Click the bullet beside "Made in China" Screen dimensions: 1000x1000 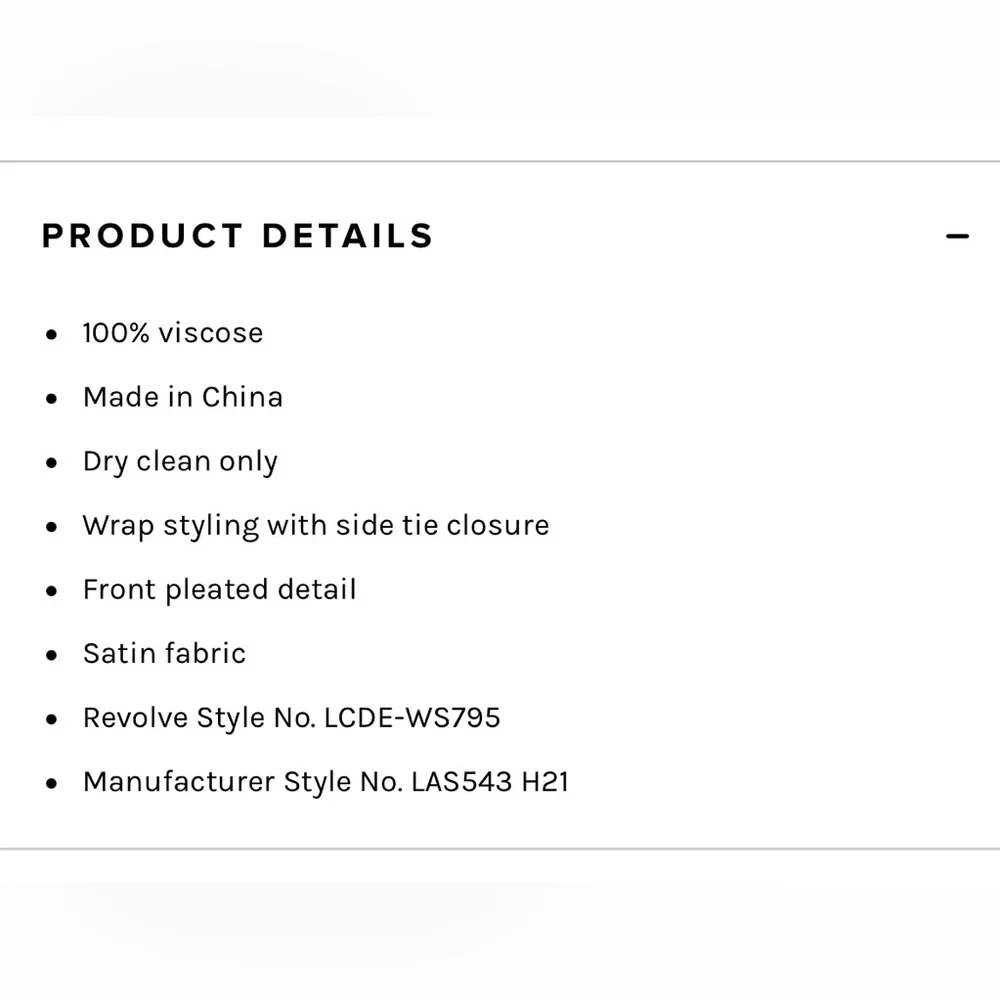[x=52, y=399]
